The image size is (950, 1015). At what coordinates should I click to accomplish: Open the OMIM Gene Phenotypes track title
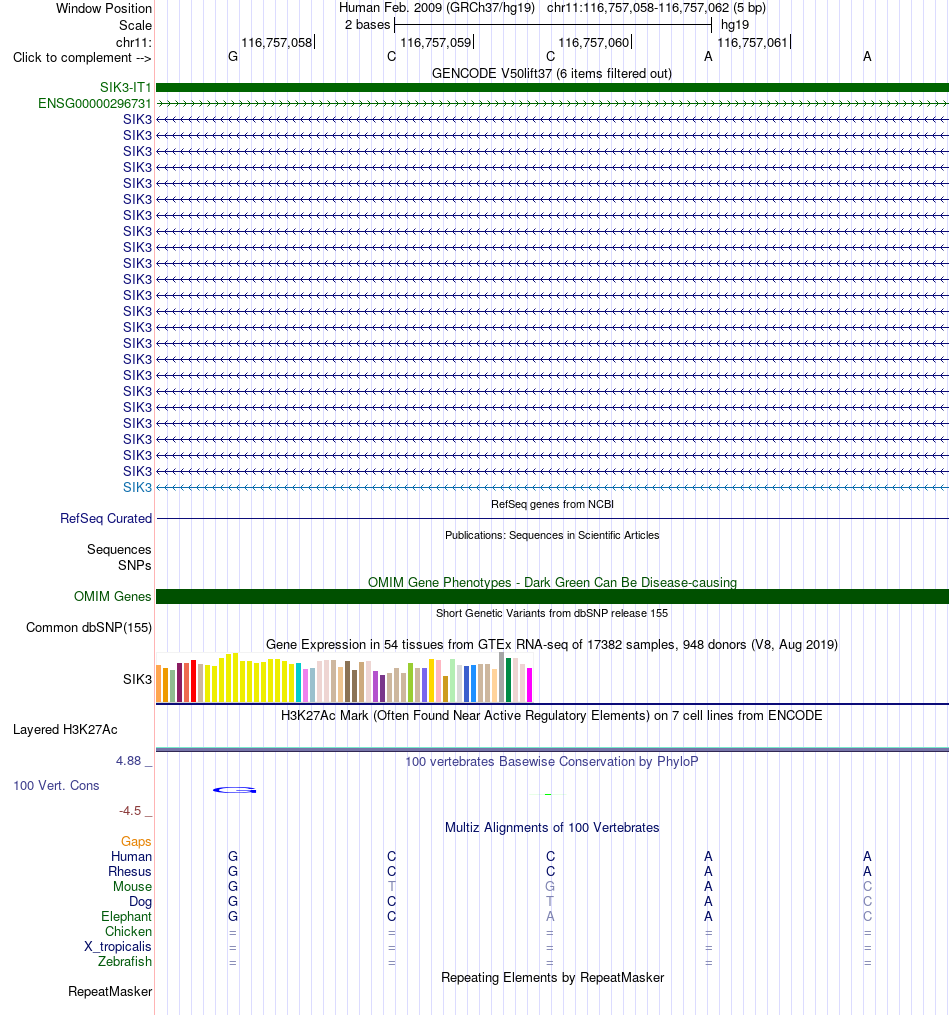click(x=552, y=582)
